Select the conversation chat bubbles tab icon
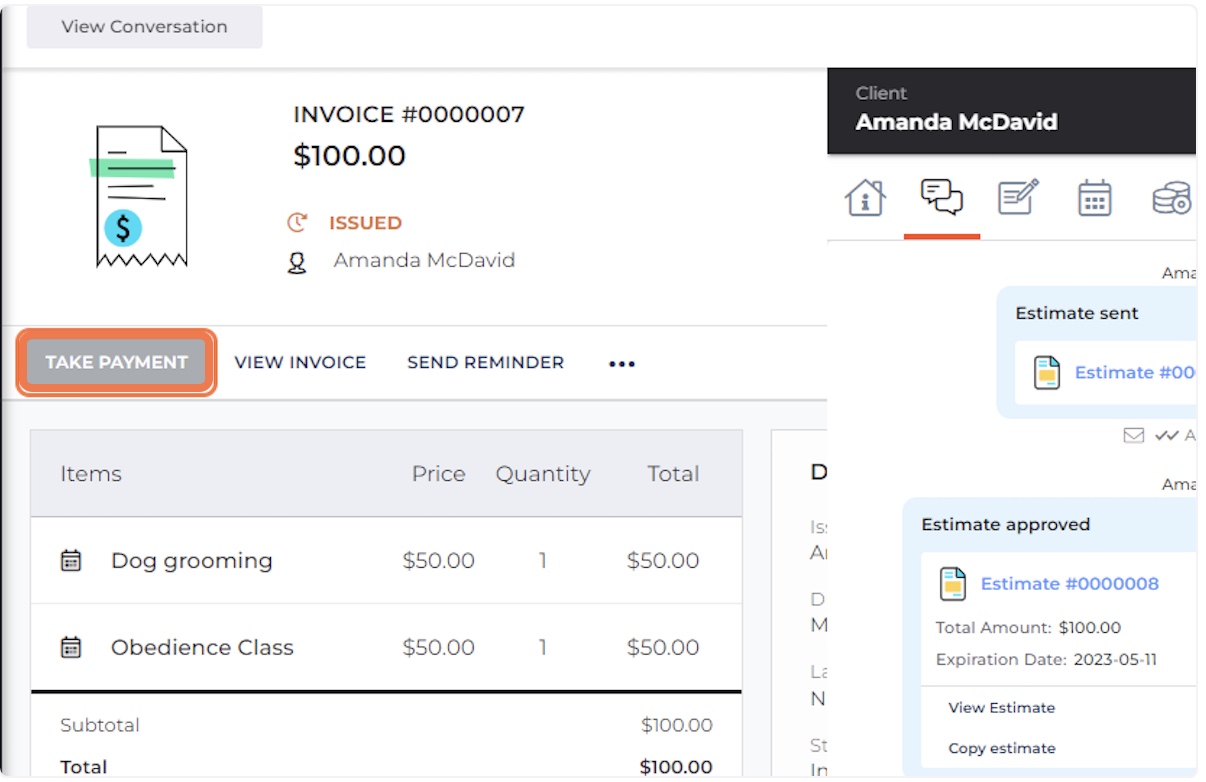Screen dimensions: 1206x782 point(941,197)
